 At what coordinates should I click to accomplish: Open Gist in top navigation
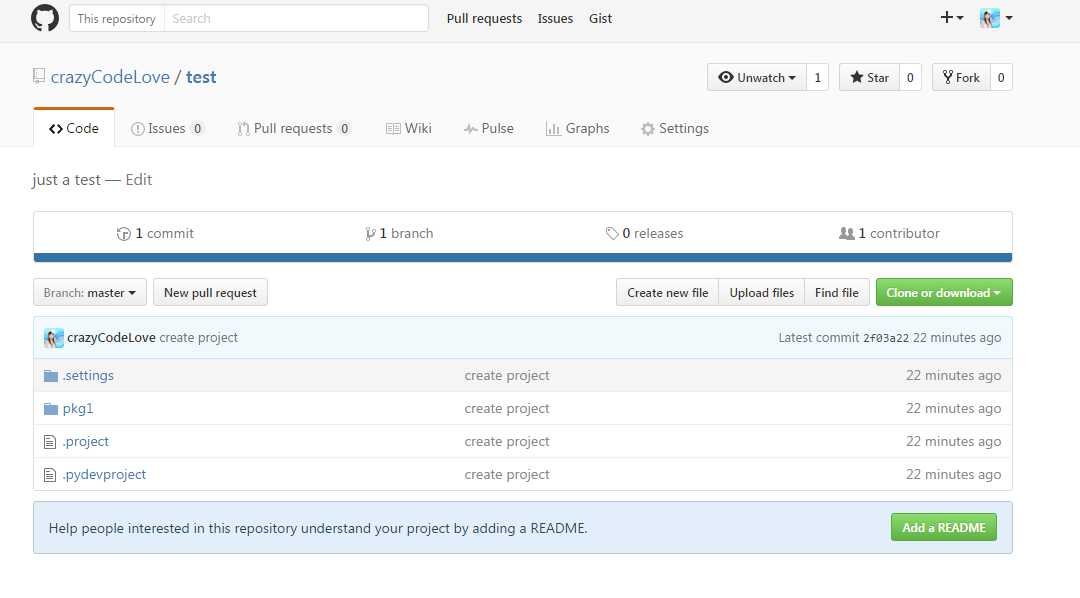point(600,19)
